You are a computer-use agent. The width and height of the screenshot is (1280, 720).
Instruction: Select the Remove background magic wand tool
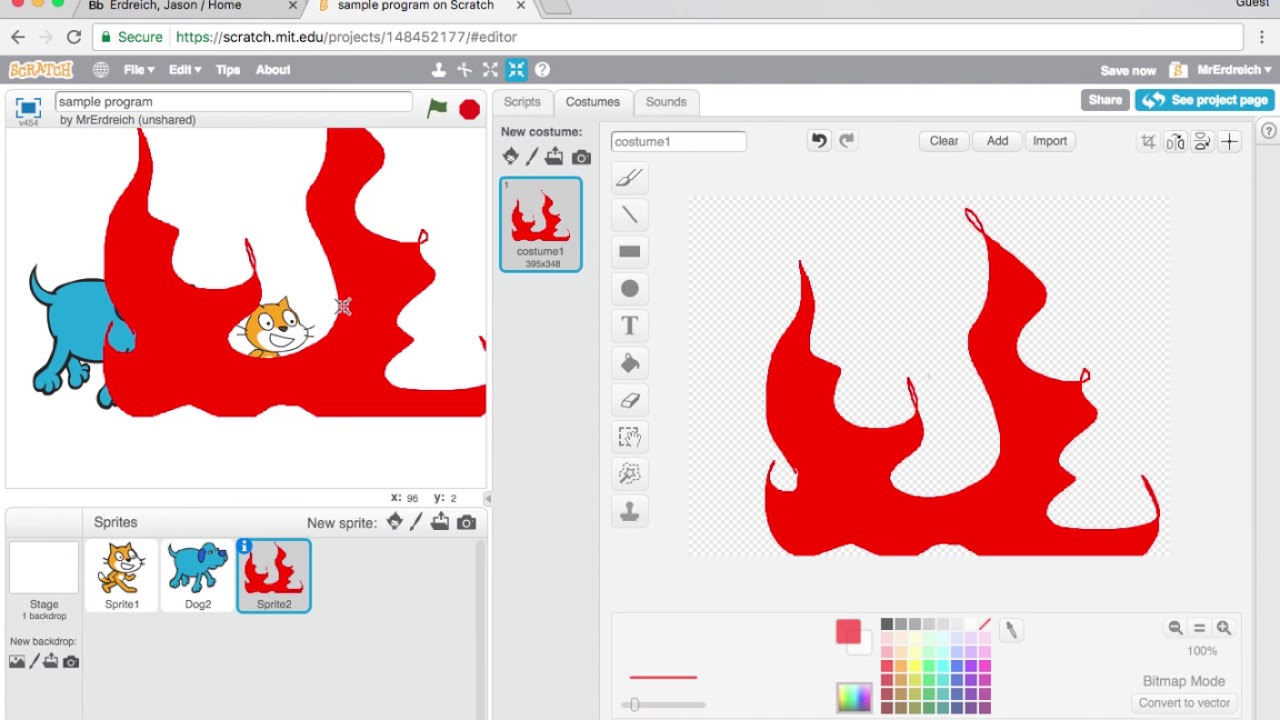coord(629,474)
